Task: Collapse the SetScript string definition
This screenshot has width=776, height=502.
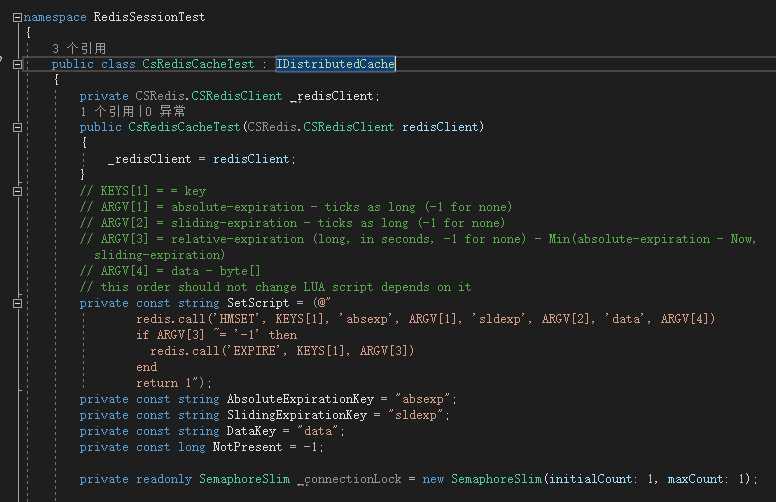Action: click(x=17, y=303)
